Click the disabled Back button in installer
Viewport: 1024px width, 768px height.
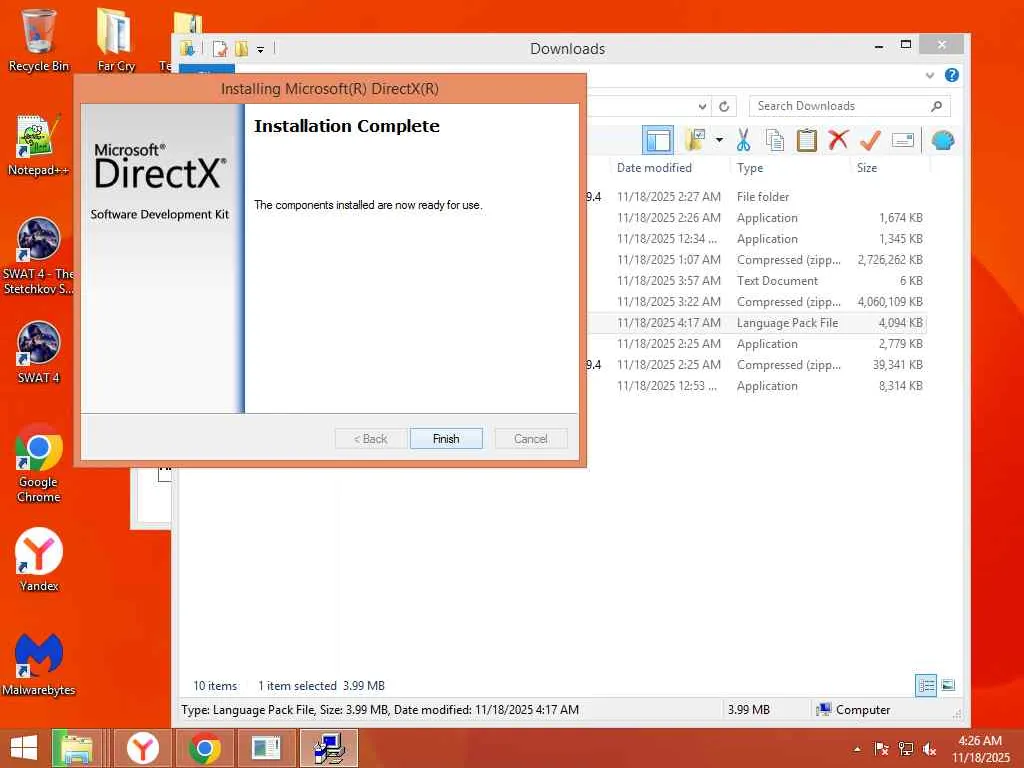[370, 439]
